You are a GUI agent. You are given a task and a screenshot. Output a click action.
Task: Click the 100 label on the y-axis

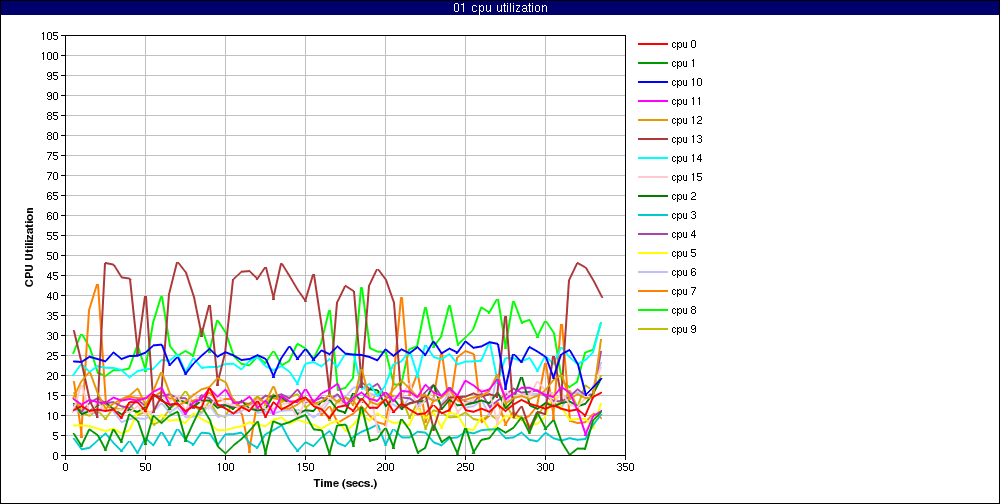pyautogui.click(x=52, y=56)
